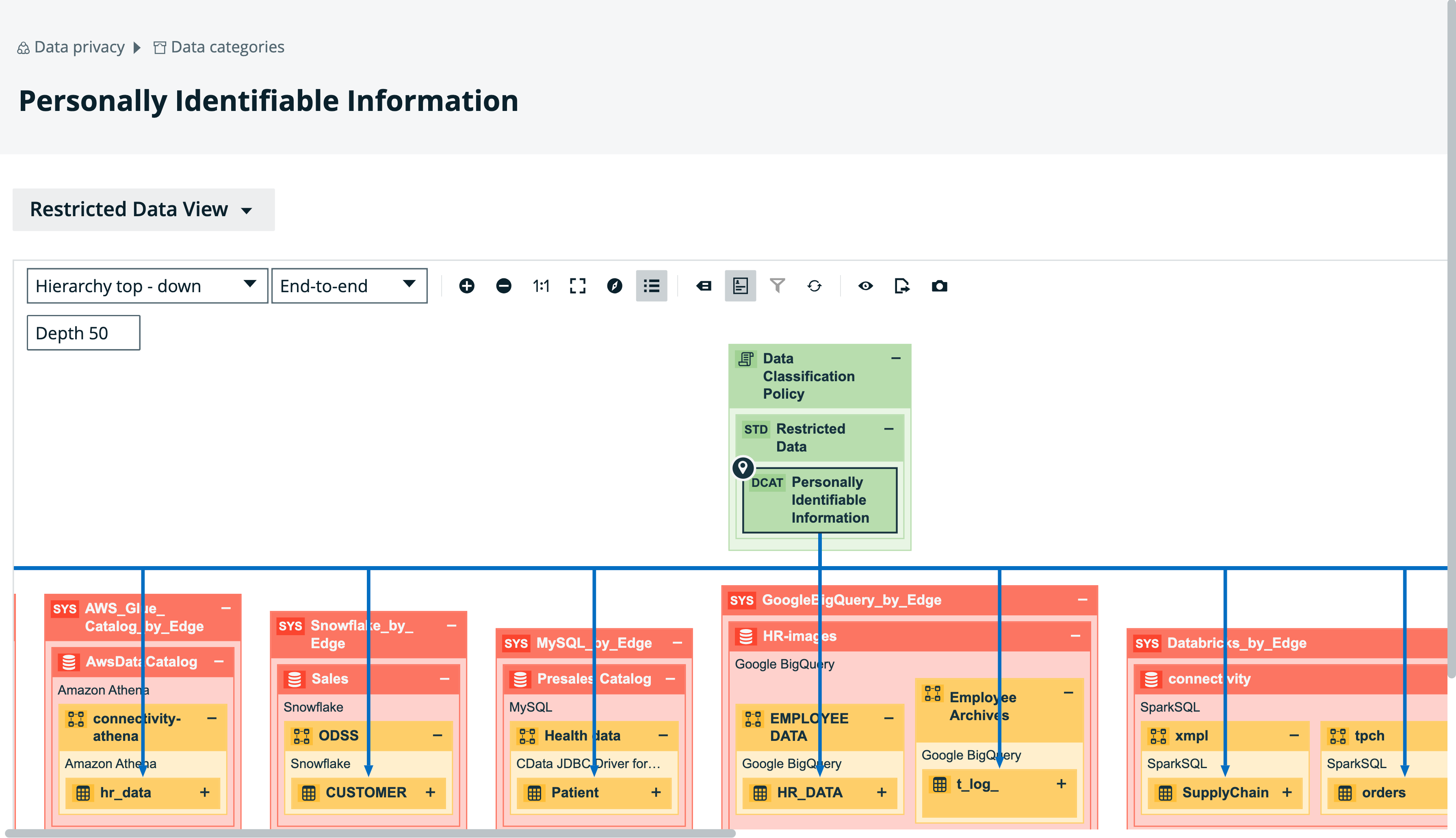
Task: Click the zoom in plus icon
Action: 466,286
